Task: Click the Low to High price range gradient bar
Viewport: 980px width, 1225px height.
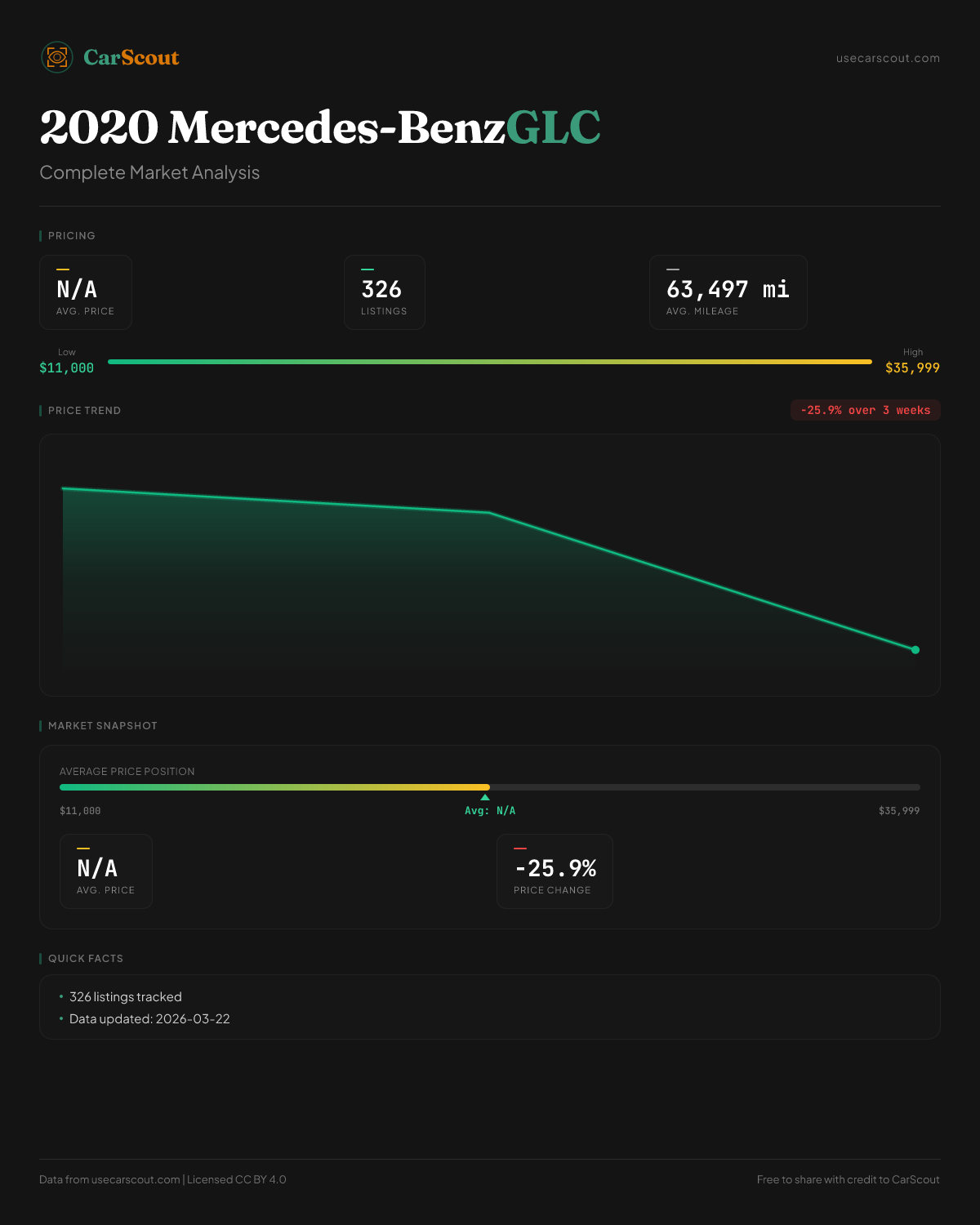Action: tap(490, 362)
